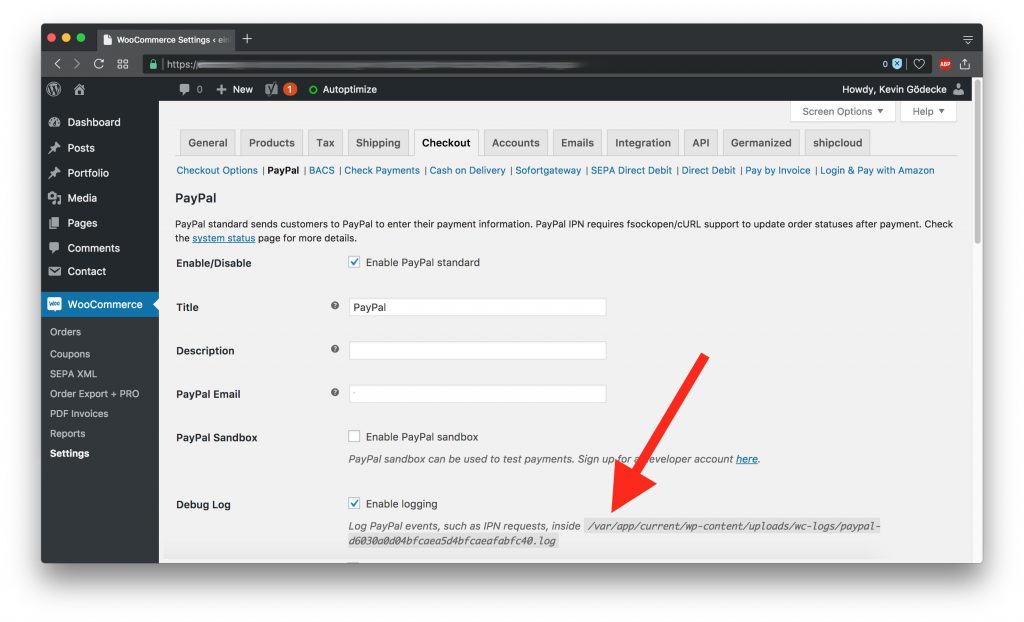Open the Tax tab

[x=325, y=143]
